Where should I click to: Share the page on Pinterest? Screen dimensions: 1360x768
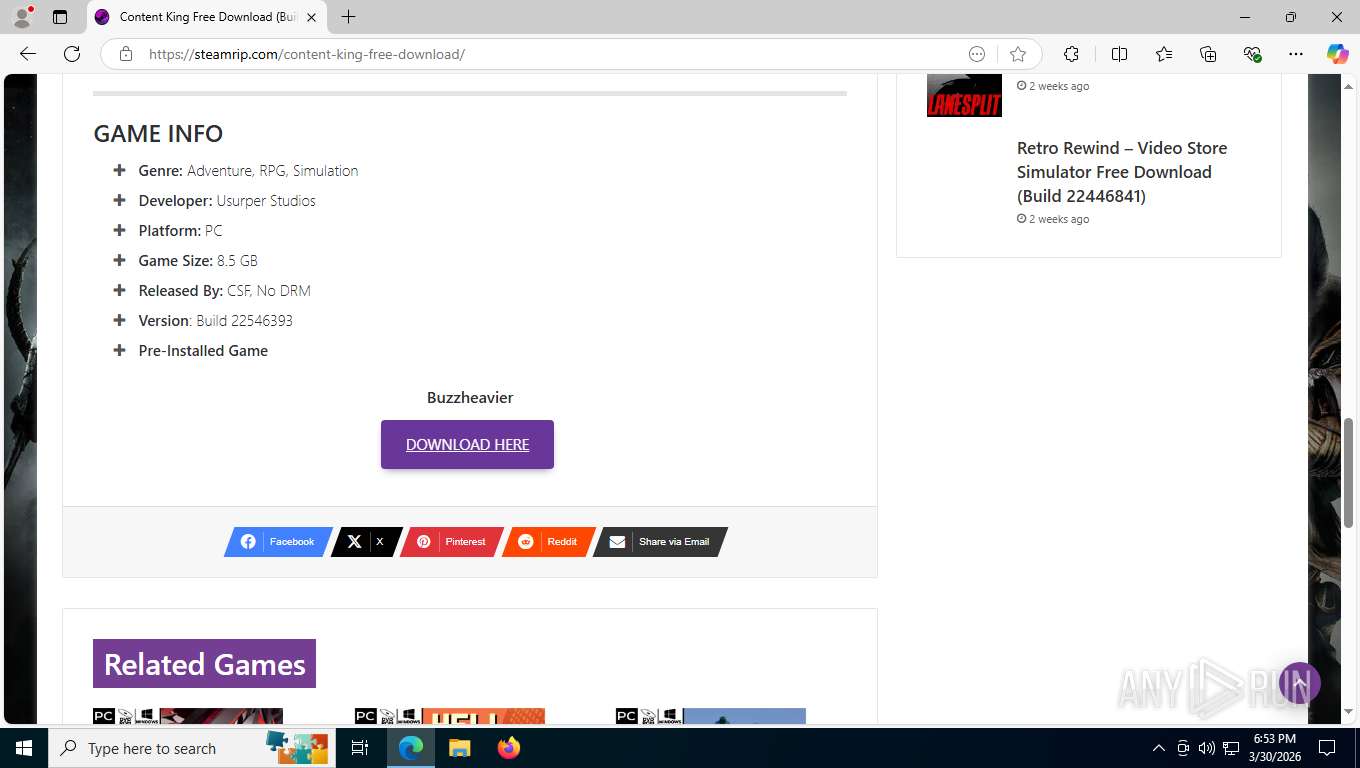click(x=452, y=542)
